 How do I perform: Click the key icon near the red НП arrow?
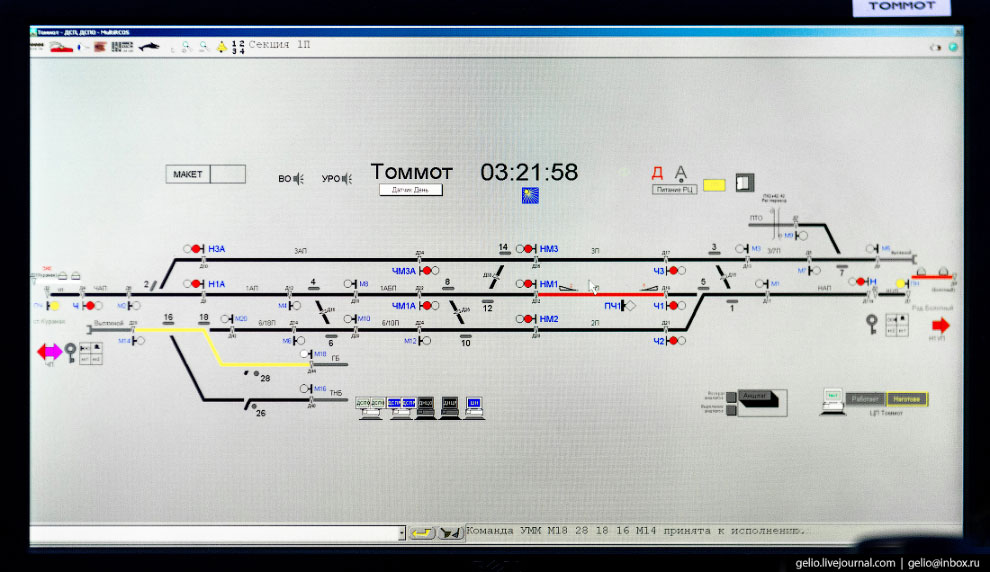pyautogui.click(x=872, y=324)
